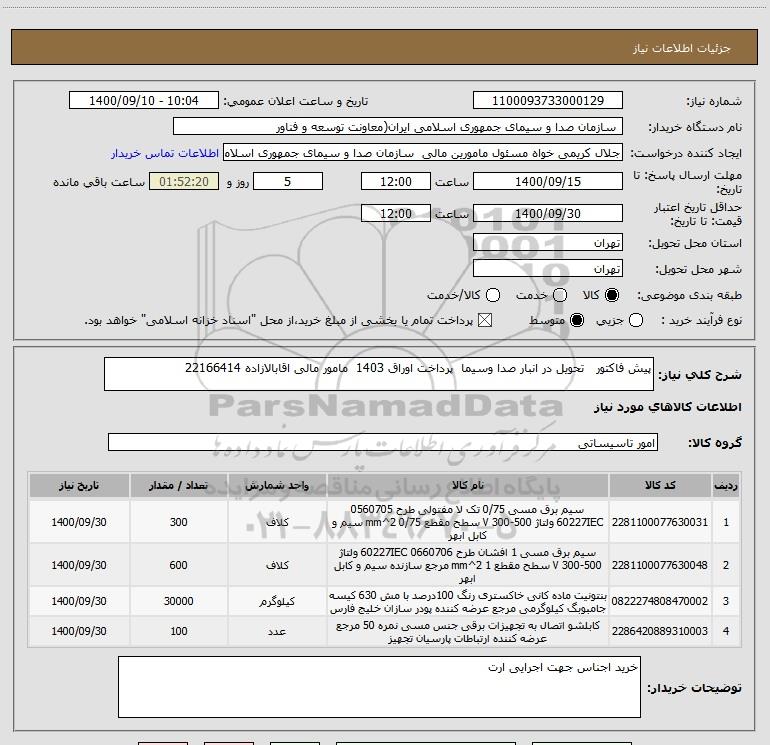Click the شماره نیاز number field
This screenshot has height=745, width=770.
coord(546,102)
